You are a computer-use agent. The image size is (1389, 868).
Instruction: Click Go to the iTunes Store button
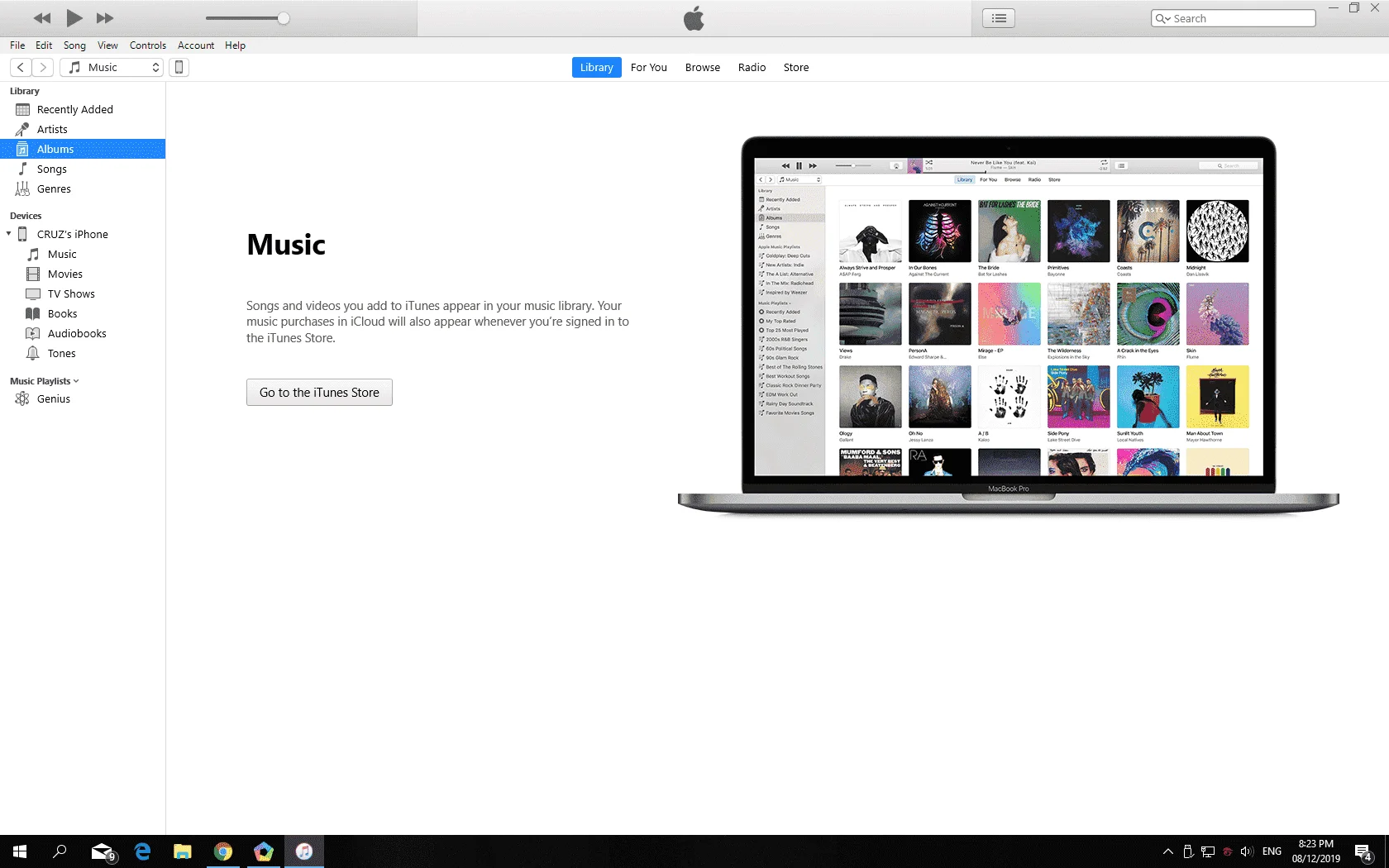[319, 393]
